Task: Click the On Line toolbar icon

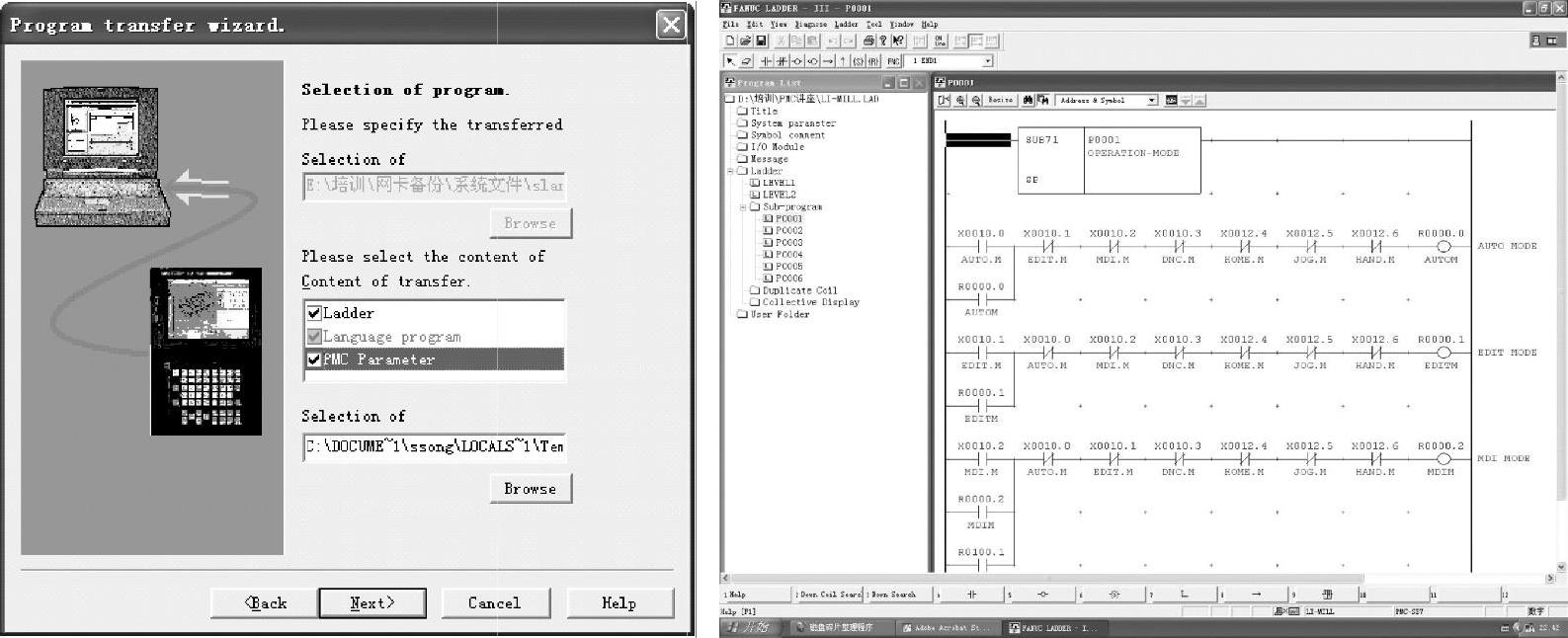Action: [941, 40]
